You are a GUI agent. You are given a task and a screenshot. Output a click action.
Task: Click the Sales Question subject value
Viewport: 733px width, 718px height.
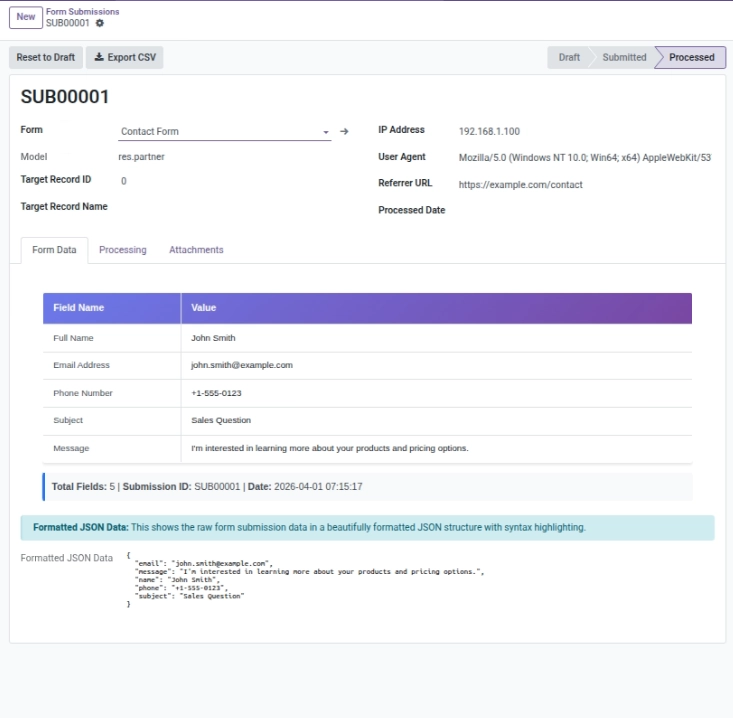[437, 420]
